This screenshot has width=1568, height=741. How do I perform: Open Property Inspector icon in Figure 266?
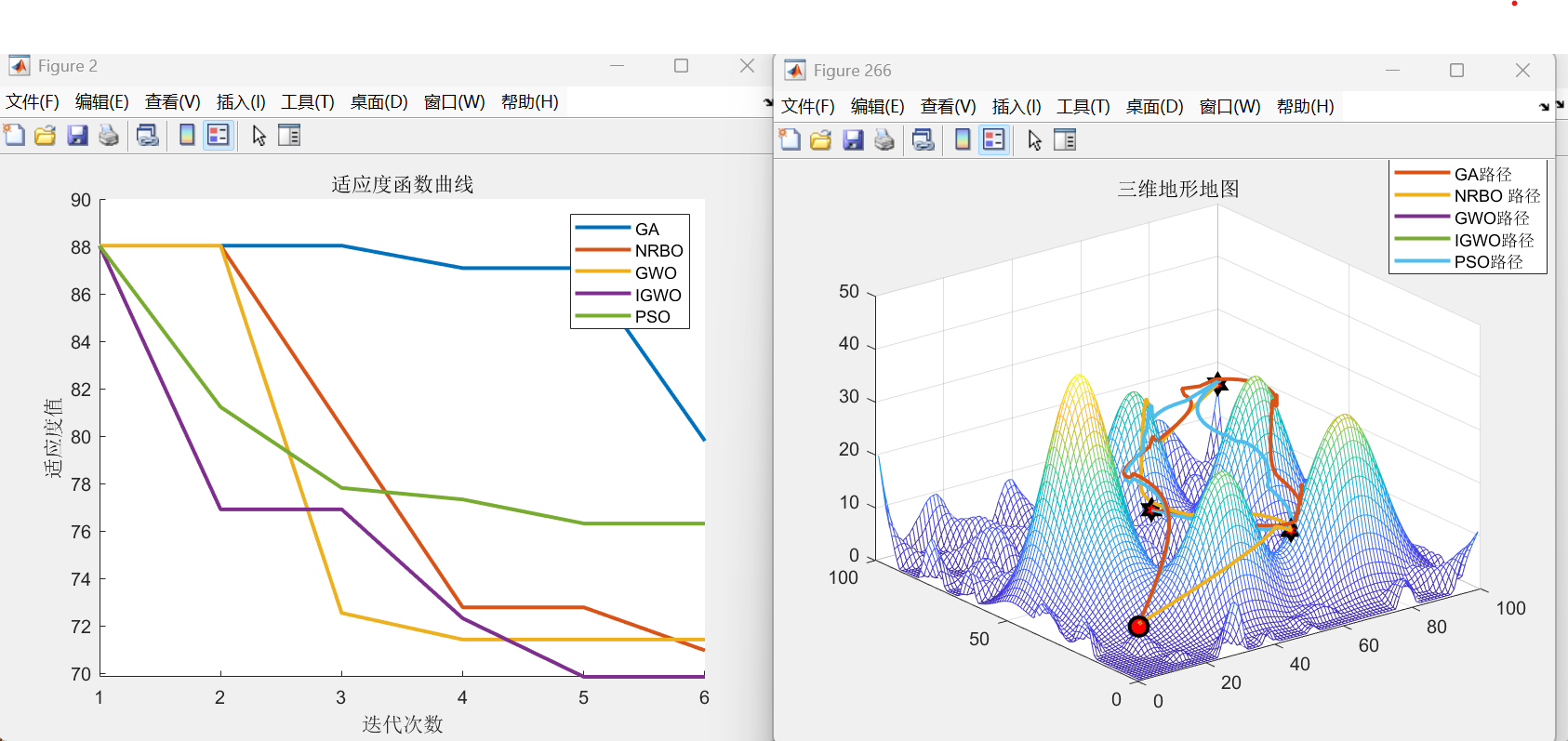point(1065,140)
